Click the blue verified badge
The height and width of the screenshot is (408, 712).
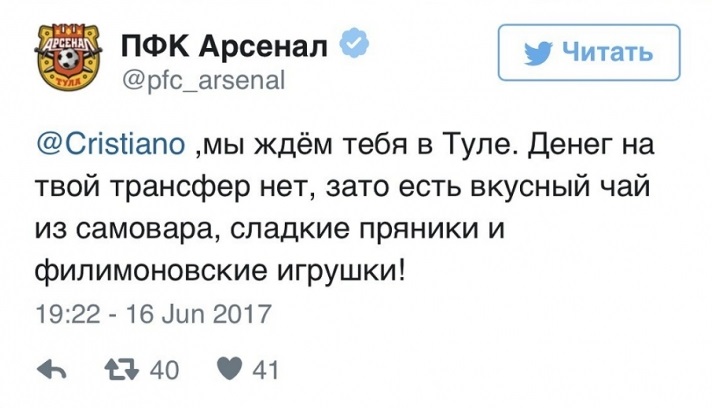click(x=354, y=42)
